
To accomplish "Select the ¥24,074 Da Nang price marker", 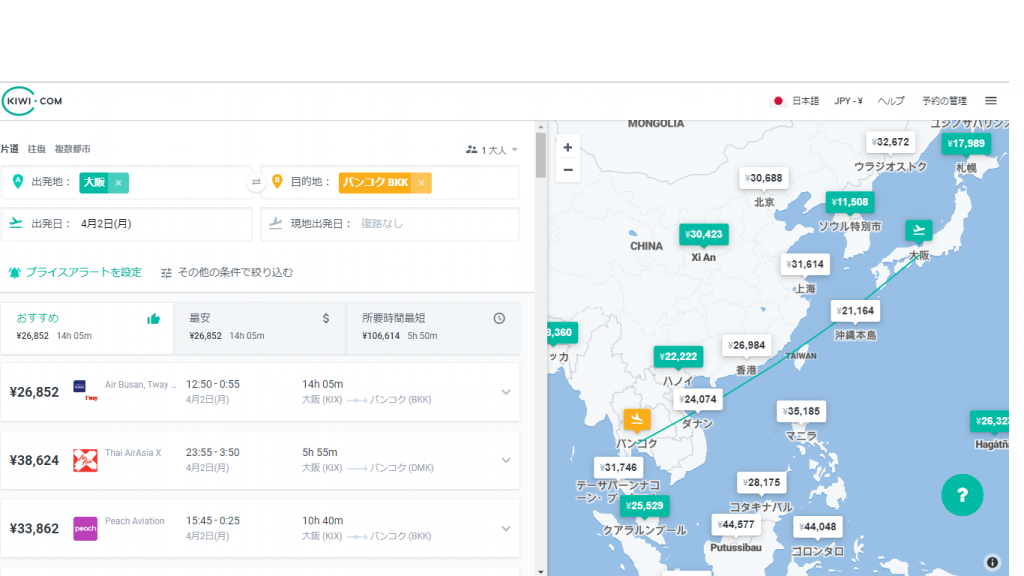I will pos(697,399).
